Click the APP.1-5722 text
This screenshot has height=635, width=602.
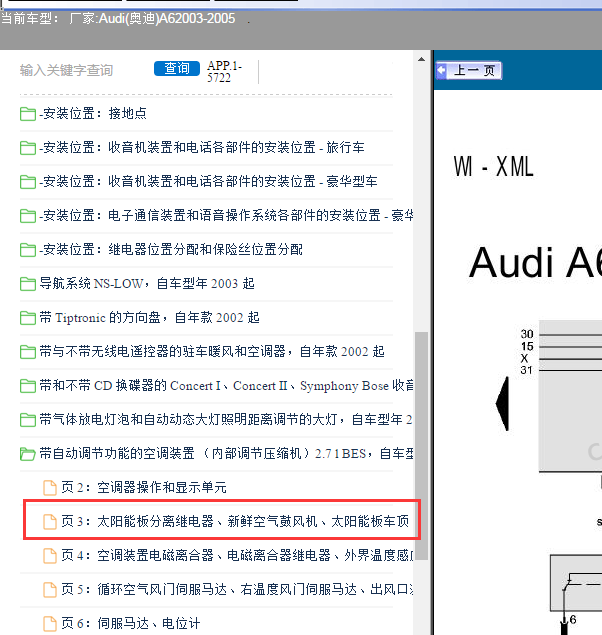(224, 71)
